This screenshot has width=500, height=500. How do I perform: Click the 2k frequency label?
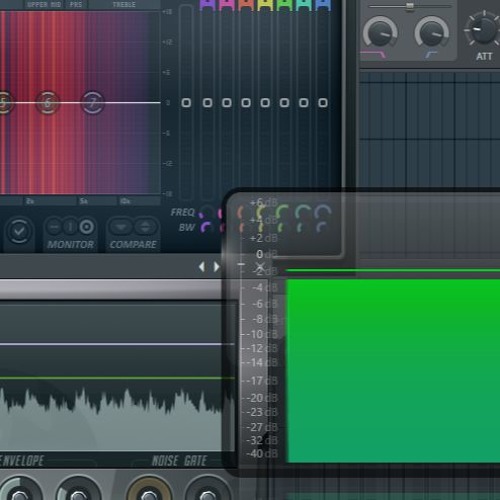click(x=30, y=201)
